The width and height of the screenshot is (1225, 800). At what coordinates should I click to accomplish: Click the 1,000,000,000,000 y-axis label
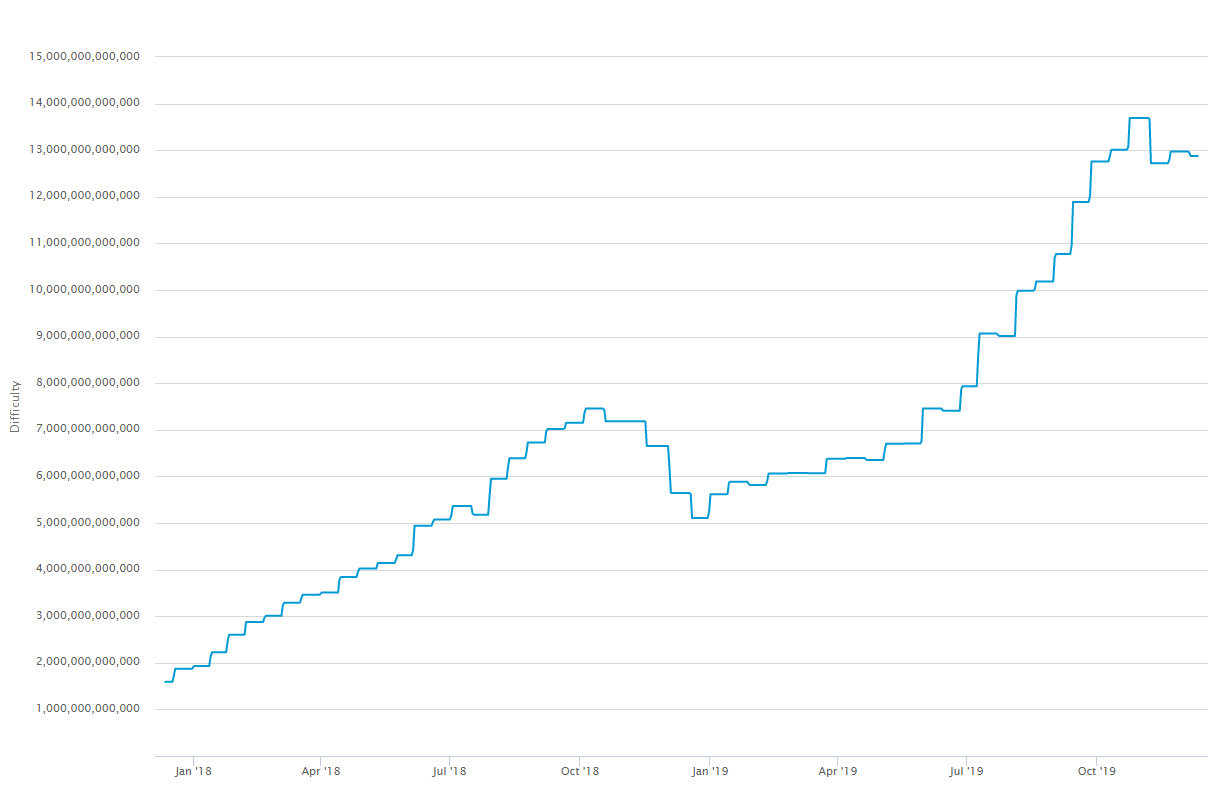[88, 709]
